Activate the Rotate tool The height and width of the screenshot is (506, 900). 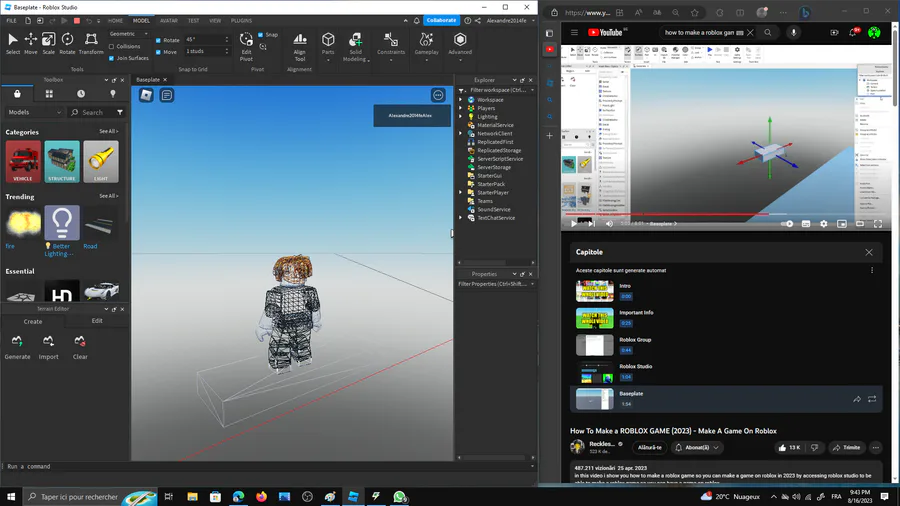(x=67, y=42)
